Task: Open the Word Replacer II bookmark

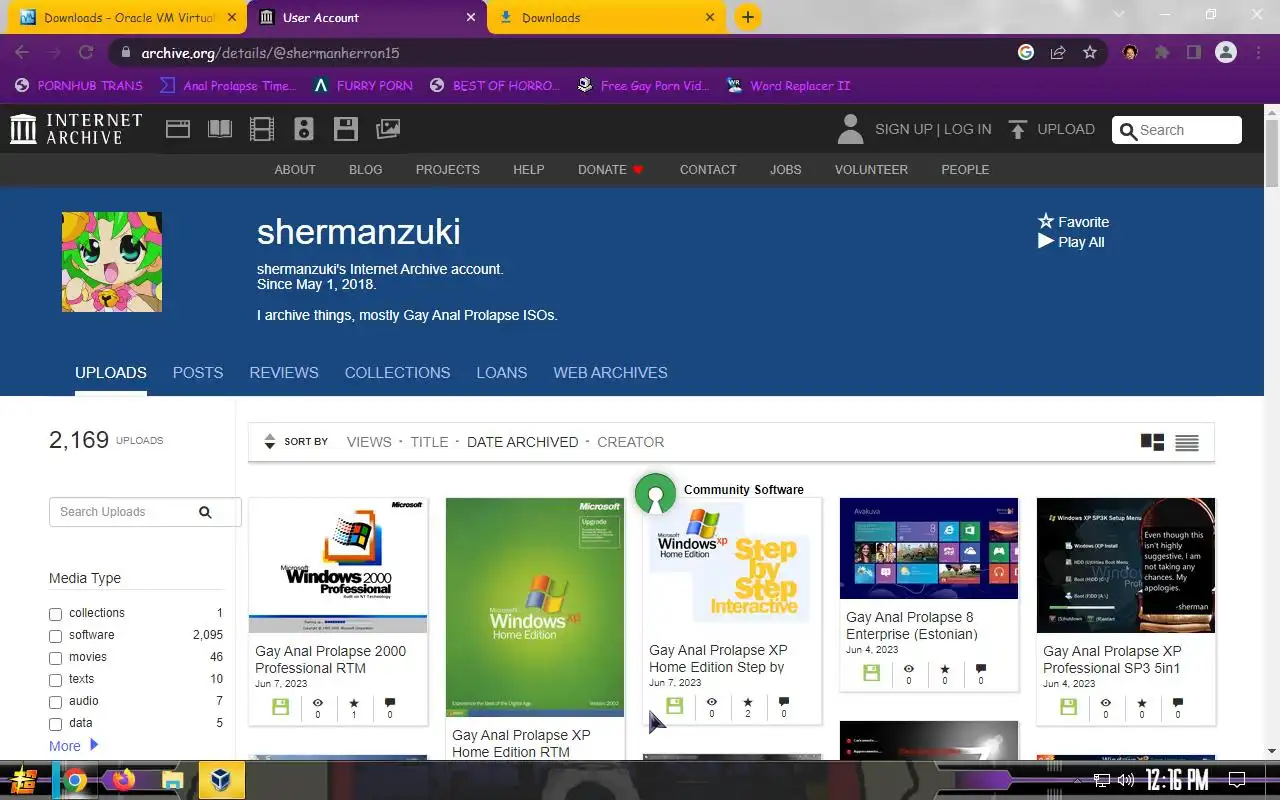Action: (788, 85)
